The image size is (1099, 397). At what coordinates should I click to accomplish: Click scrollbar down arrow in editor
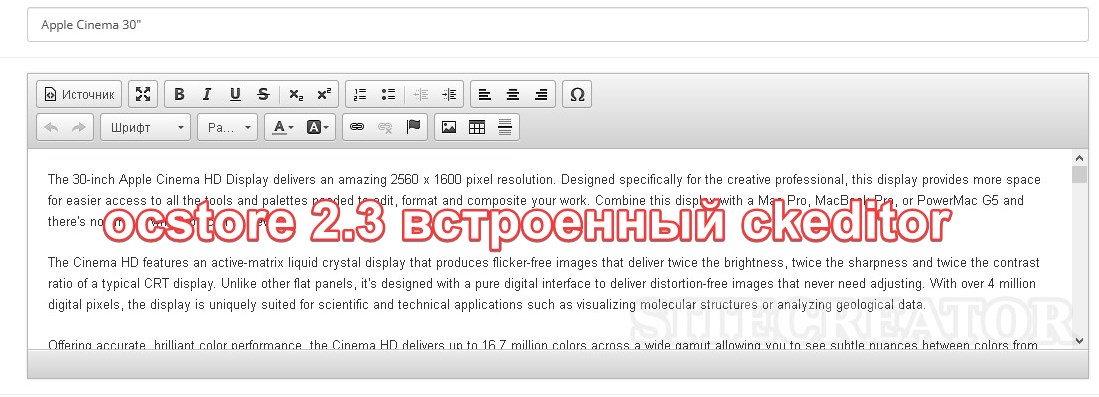1079,340
